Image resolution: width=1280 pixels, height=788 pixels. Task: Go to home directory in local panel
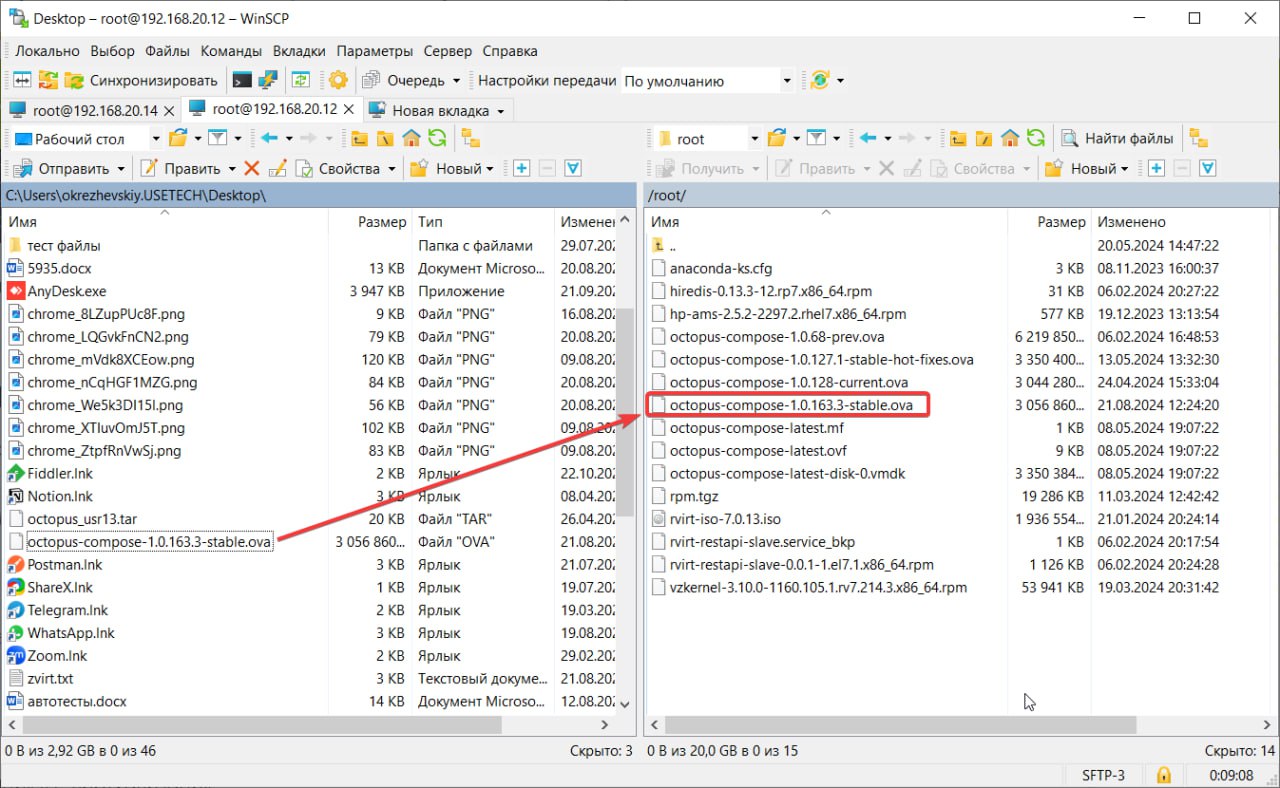[x=411, y=138]
